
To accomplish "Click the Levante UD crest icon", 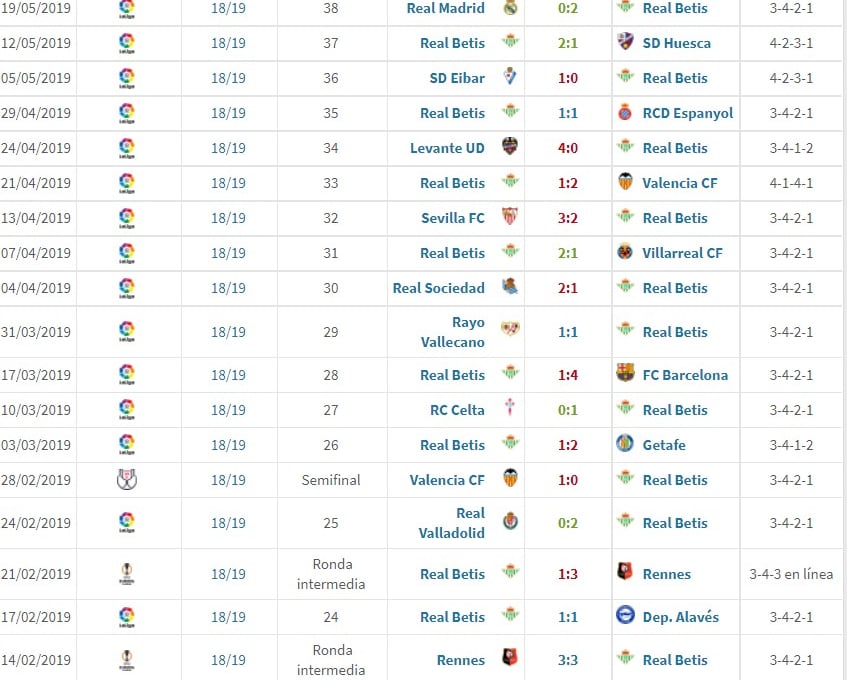I will pos(510,148).
